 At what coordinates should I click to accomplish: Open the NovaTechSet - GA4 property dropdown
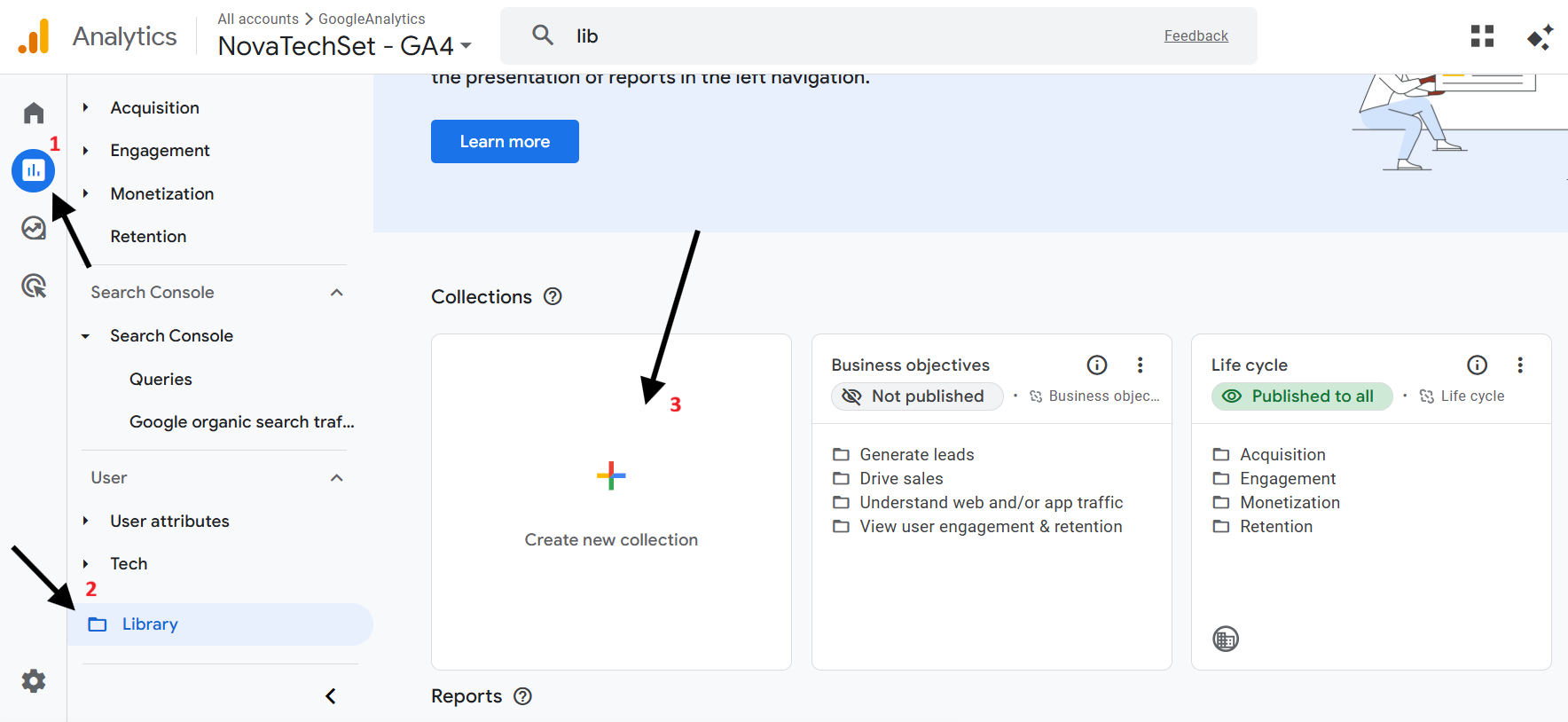345,46
